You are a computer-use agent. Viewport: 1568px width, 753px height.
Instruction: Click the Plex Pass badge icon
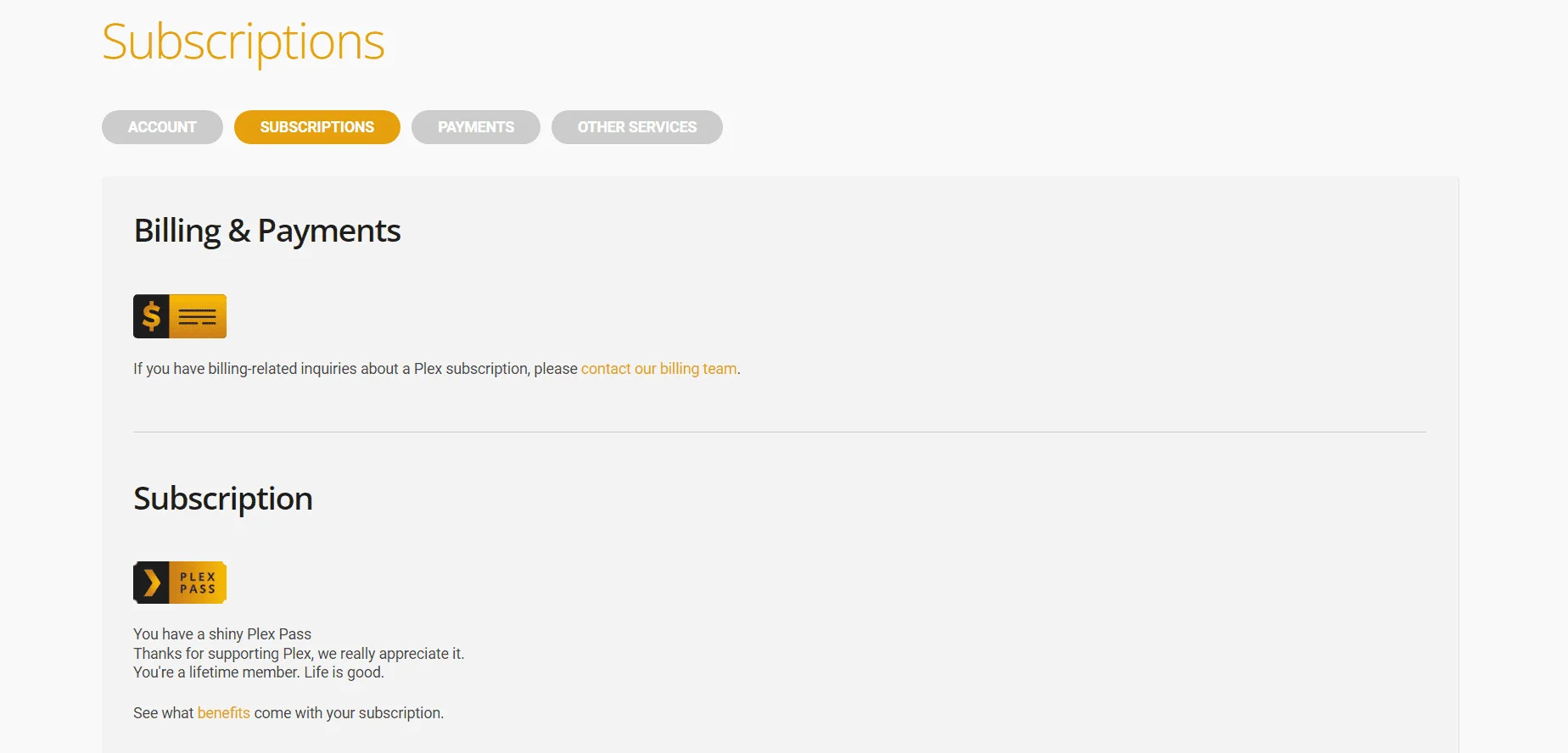180,583
